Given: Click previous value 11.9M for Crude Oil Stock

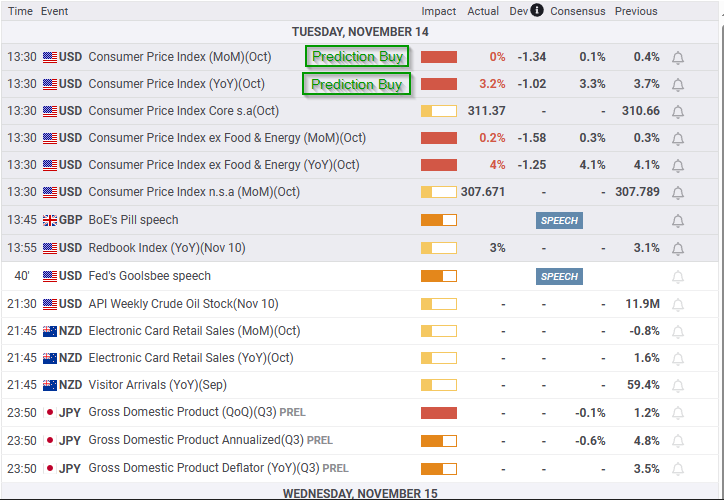Looking at the screenshot, I should pos(642,304).
